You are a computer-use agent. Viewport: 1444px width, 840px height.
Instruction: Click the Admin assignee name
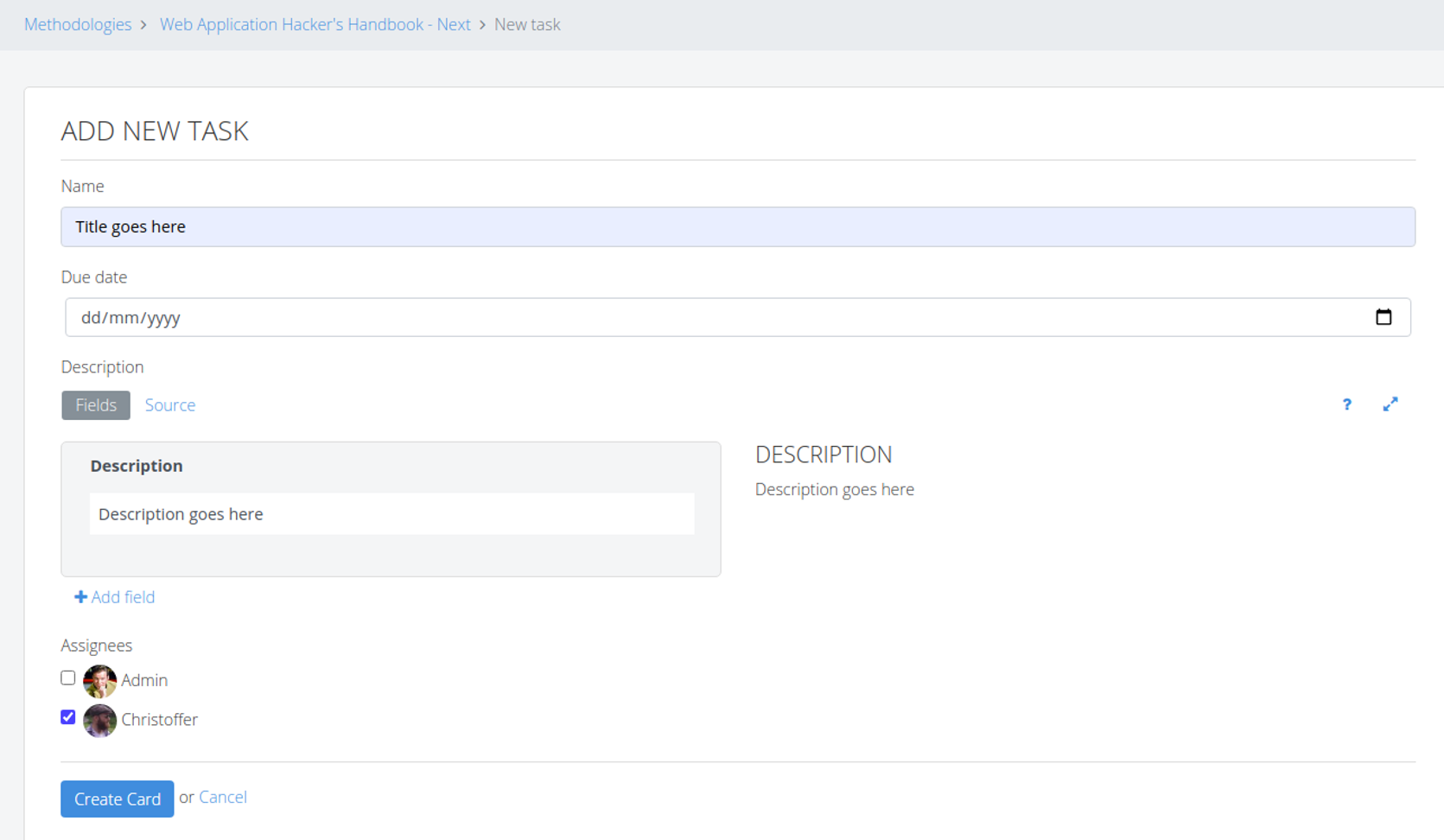pos(144,680)
